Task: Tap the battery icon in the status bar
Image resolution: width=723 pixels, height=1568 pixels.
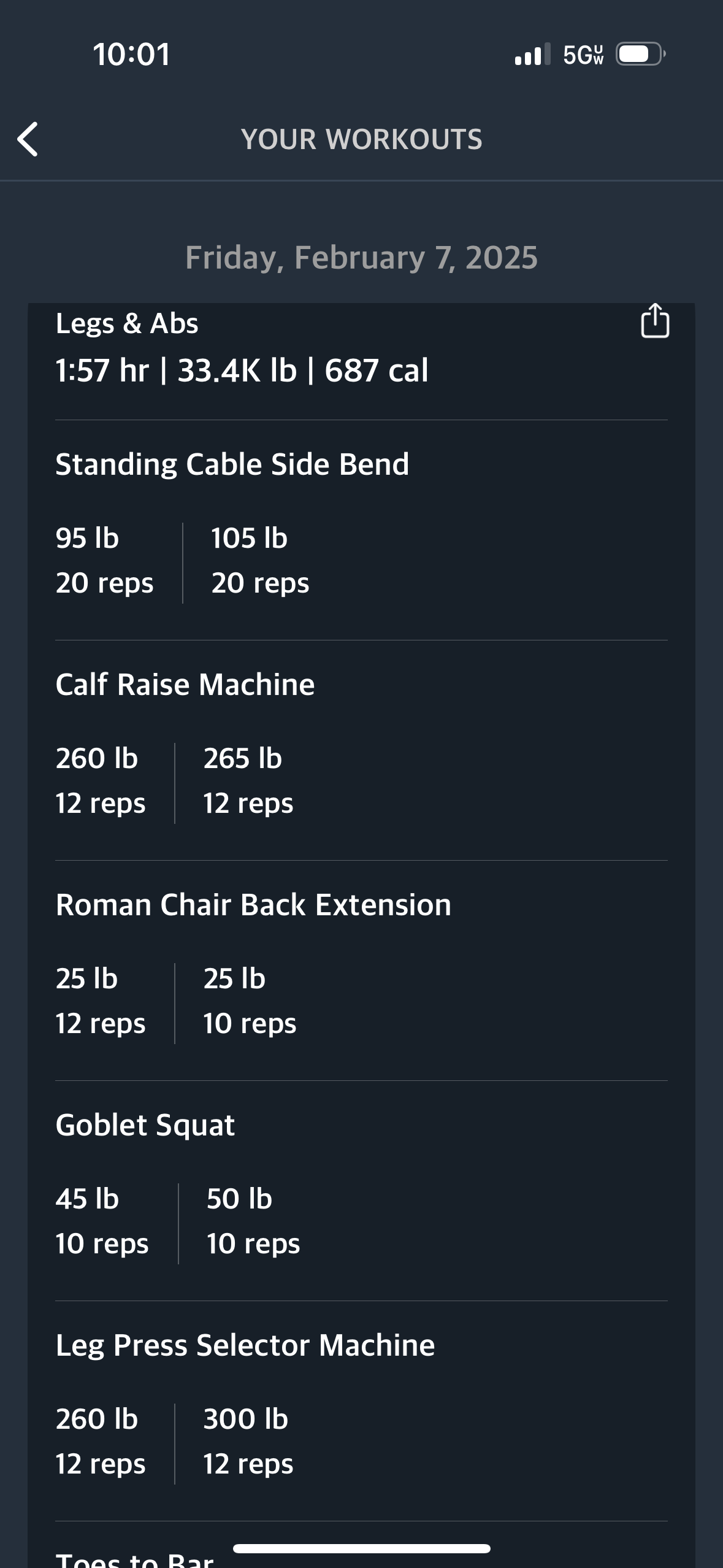Action: (641, 55)
